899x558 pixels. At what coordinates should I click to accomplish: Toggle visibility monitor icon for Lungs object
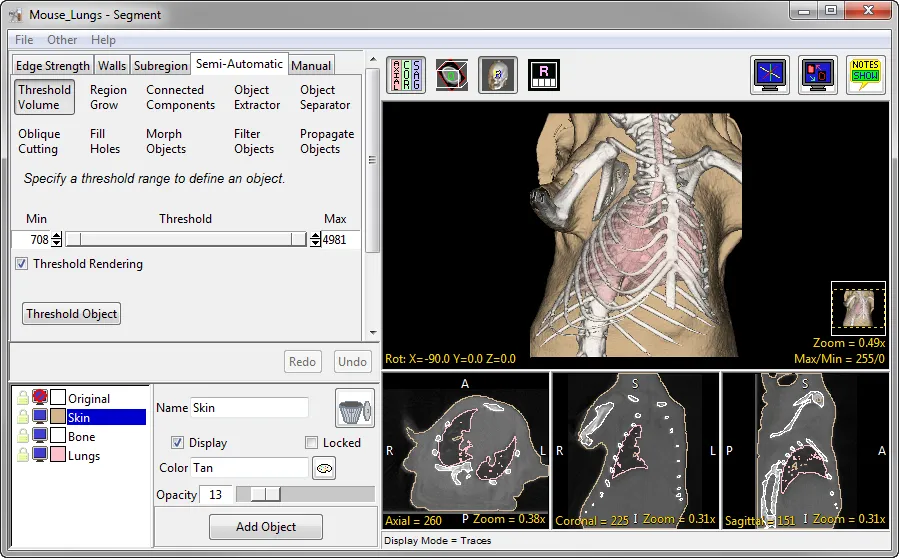[41, 456]
